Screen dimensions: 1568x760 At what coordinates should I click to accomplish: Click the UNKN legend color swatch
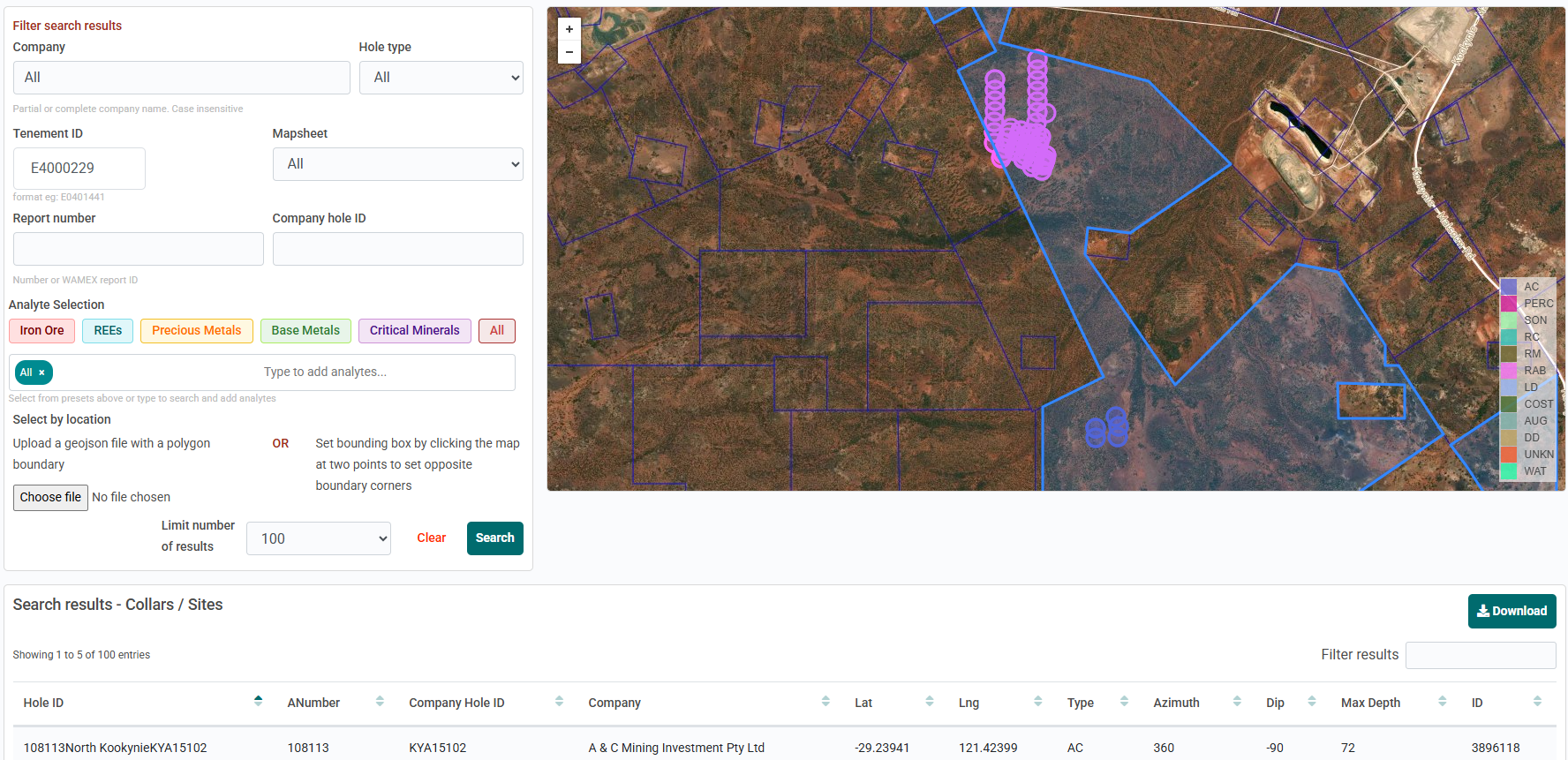[1509, 455]
